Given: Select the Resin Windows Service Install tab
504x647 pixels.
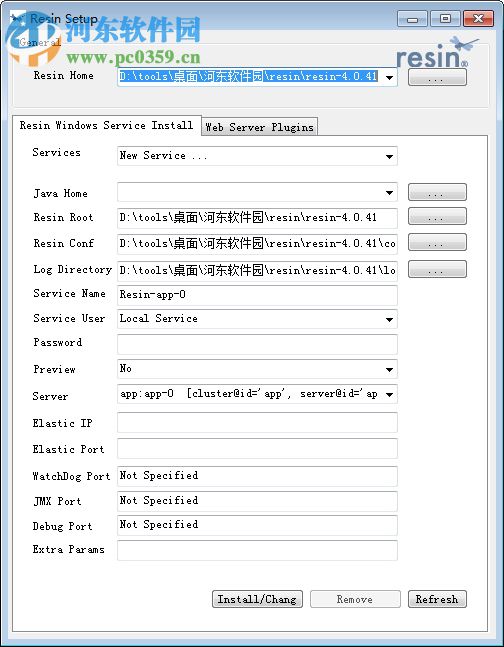Looking at the screenshot, I should point(106,125).
